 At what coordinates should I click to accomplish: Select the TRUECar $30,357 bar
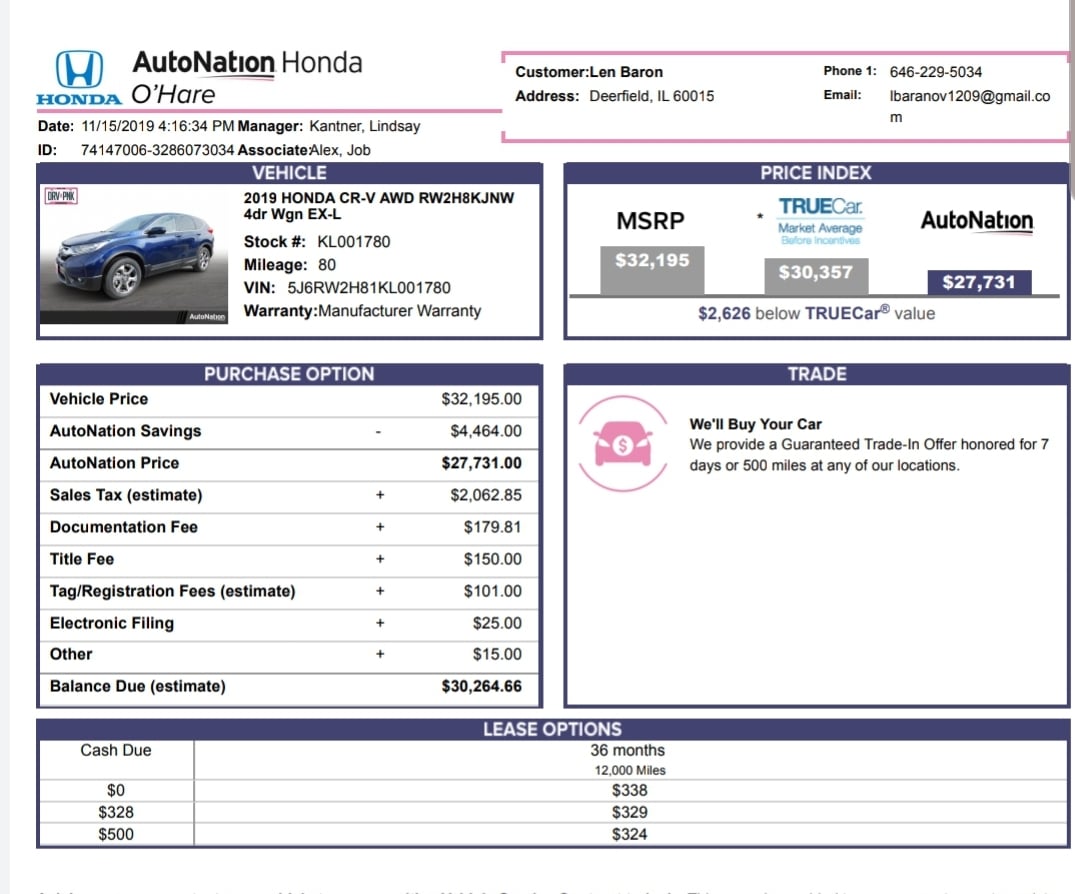(816, 276)
